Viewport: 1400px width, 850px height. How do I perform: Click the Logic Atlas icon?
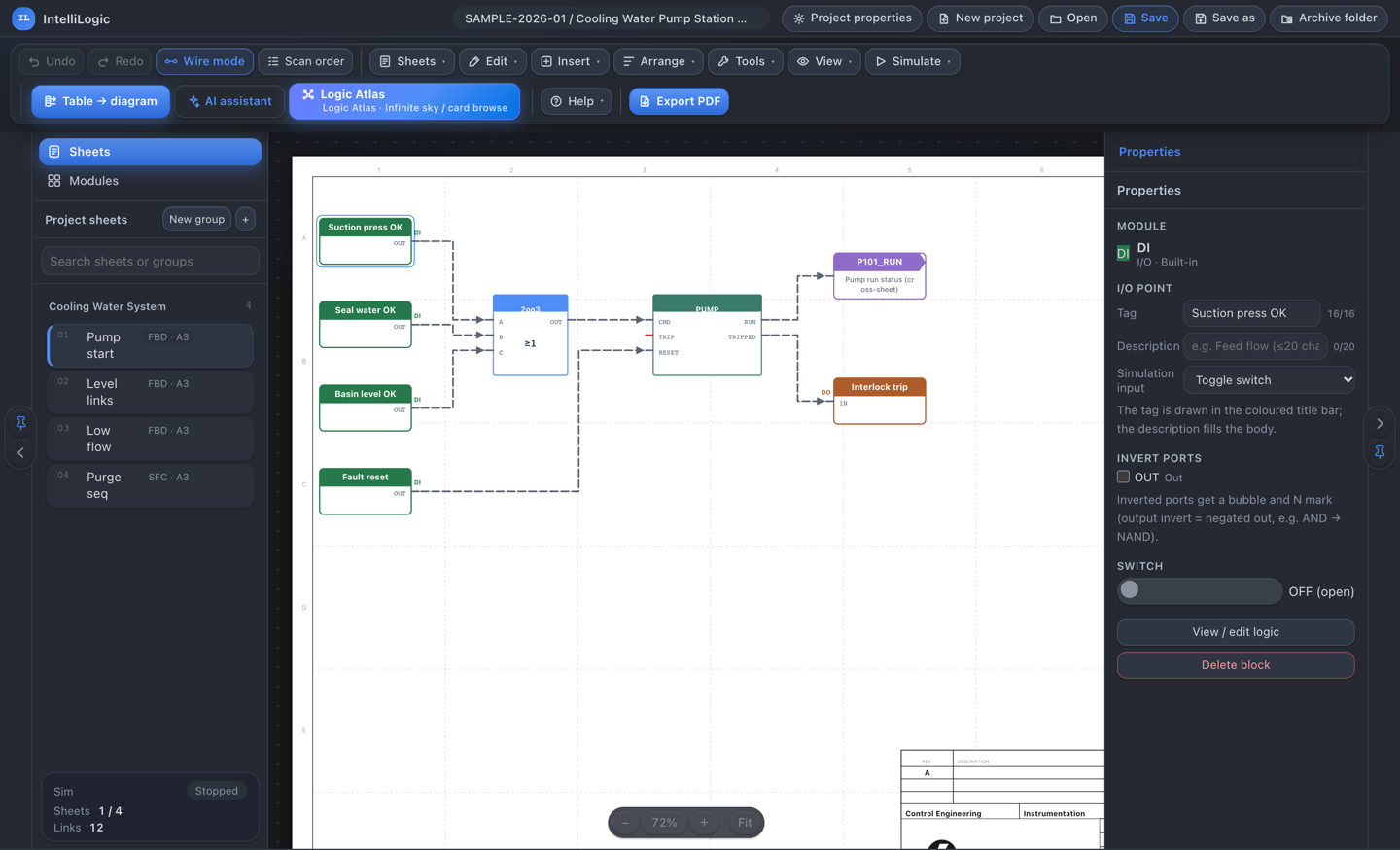(308, 94)
